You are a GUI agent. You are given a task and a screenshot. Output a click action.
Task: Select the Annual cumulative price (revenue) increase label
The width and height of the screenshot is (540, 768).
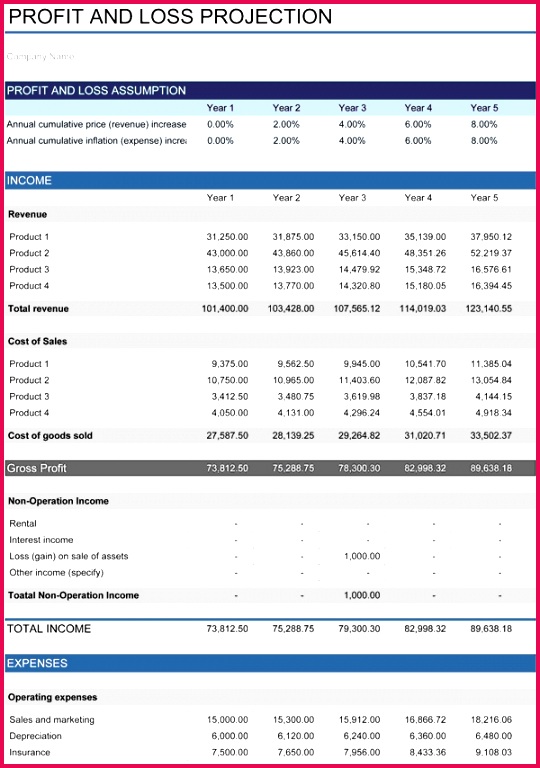coord(97,124)
